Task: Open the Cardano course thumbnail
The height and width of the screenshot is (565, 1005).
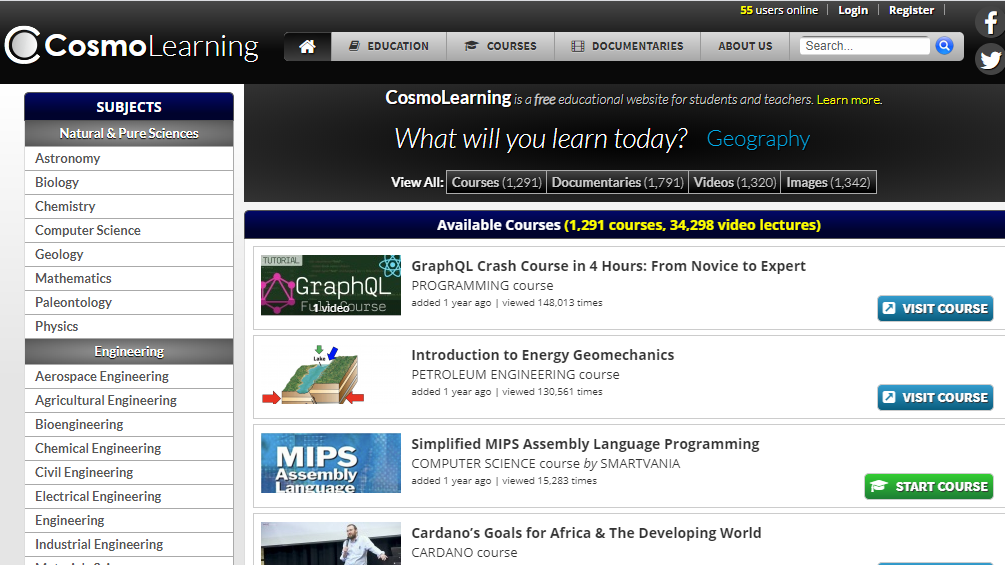Action: [x=331, y=543]
